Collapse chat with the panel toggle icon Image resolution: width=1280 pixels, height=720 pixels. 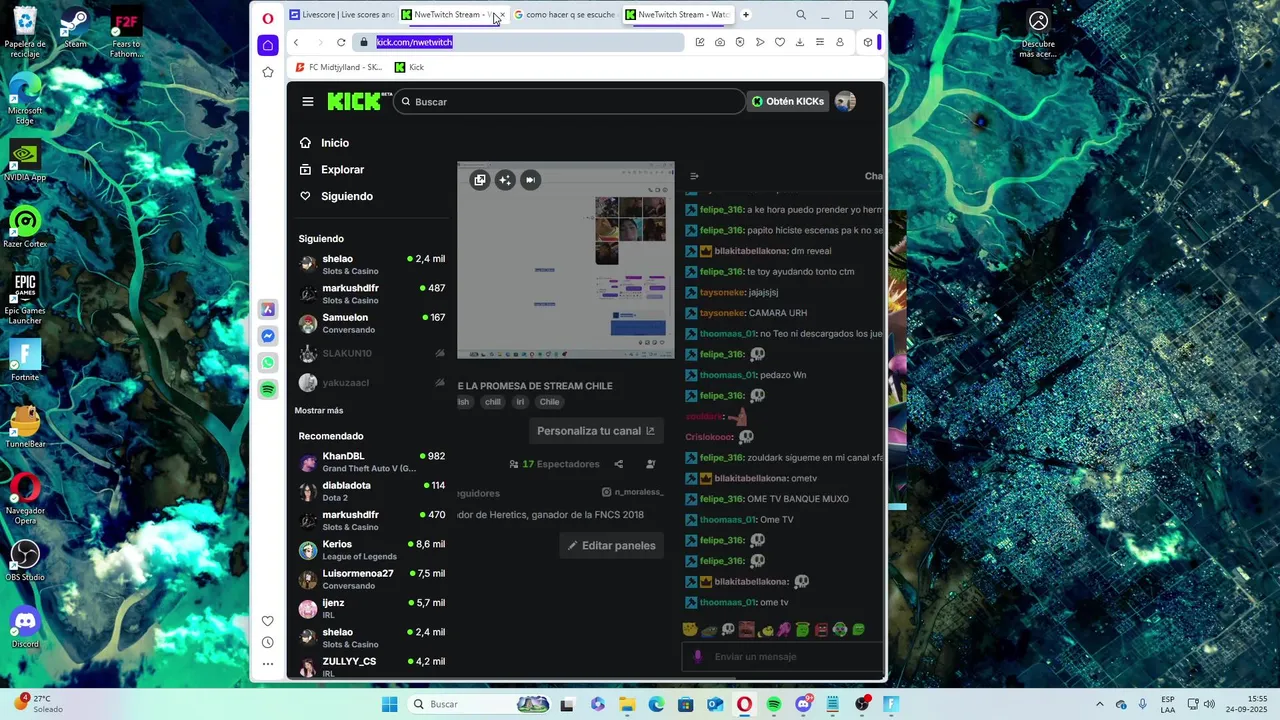click(694, 176)
